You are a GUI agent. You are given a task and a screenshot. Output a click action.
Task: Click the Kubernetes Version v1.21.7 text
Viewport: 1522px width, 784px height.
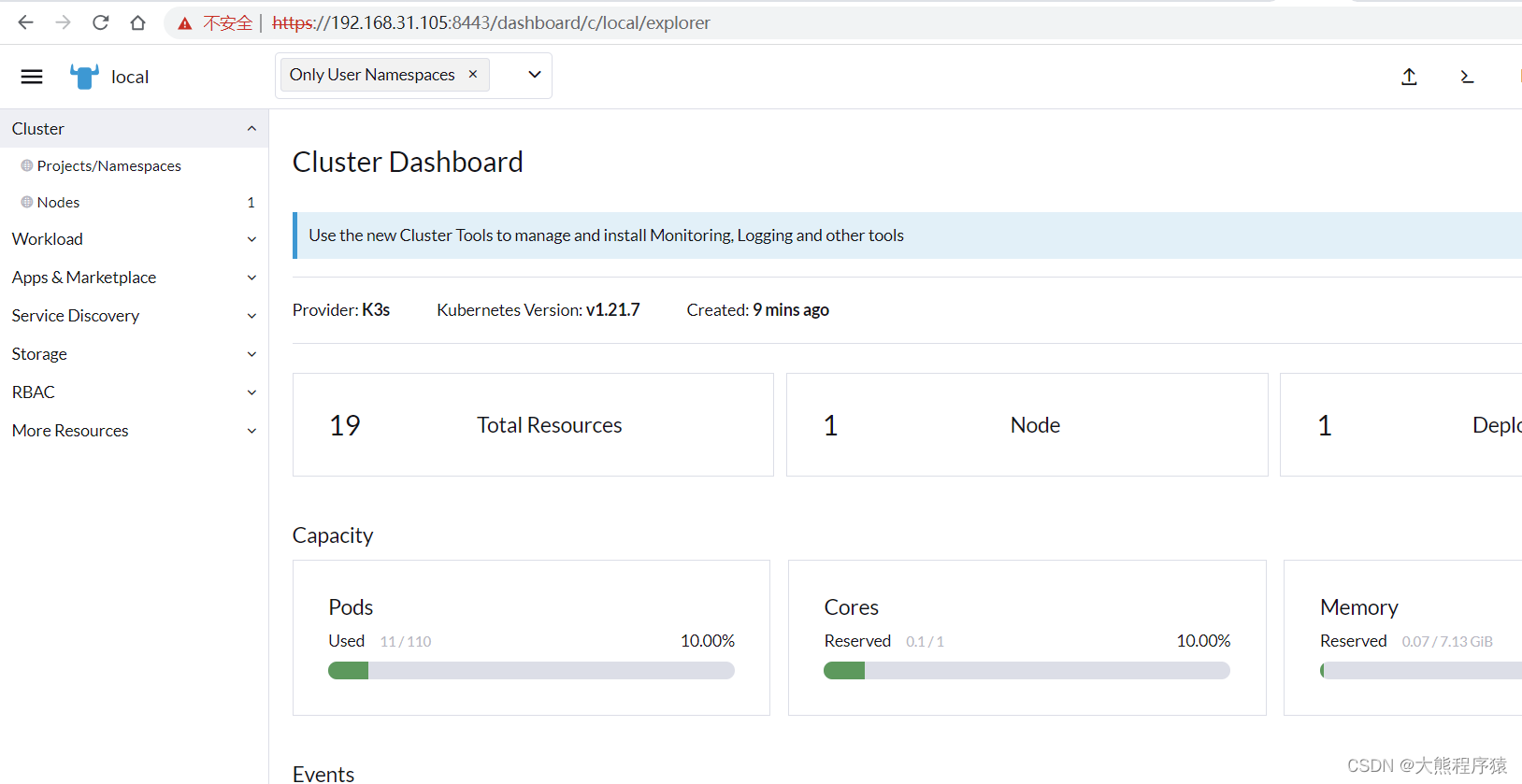(538, 310)
